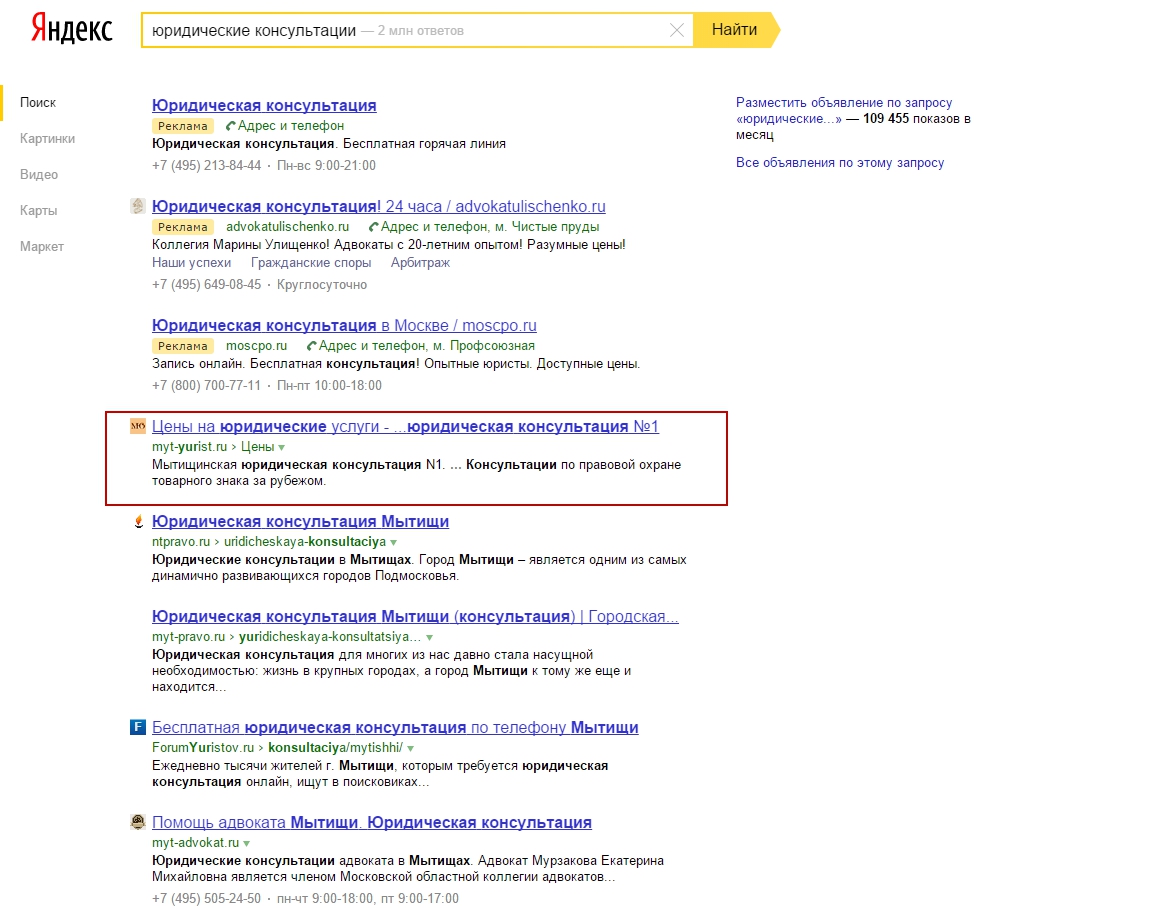Open the Арбитраж sitelink
The height and width of the screenshot is (908, 1167).
click(421, 263)
